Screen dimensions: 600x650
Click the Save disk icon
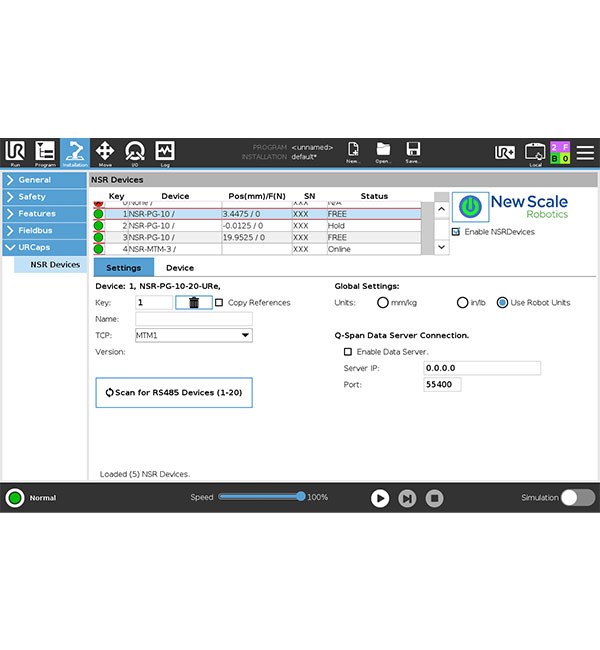tap(413, 153)
